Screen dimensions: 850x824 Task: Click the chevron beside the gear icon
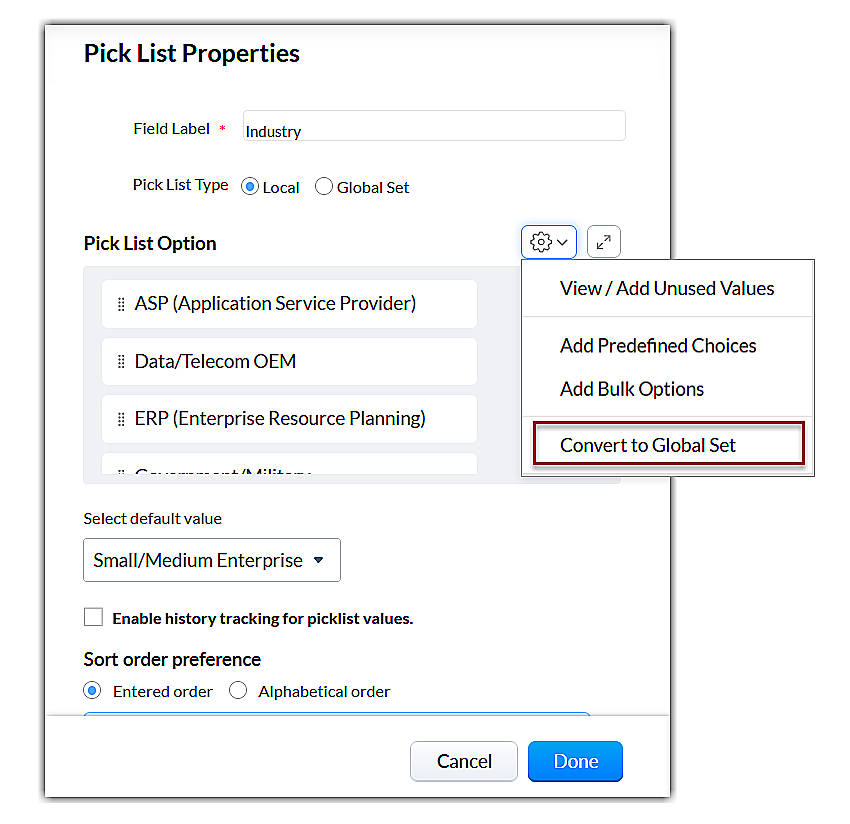tap(562, 242)
